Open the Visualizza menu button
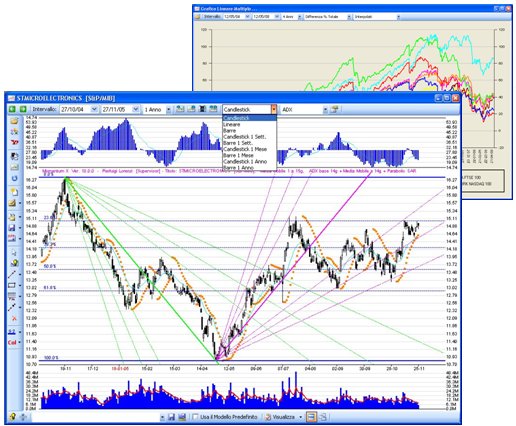Screen dimensions: 516x426 pyautogui.click(x=284, y=417)
